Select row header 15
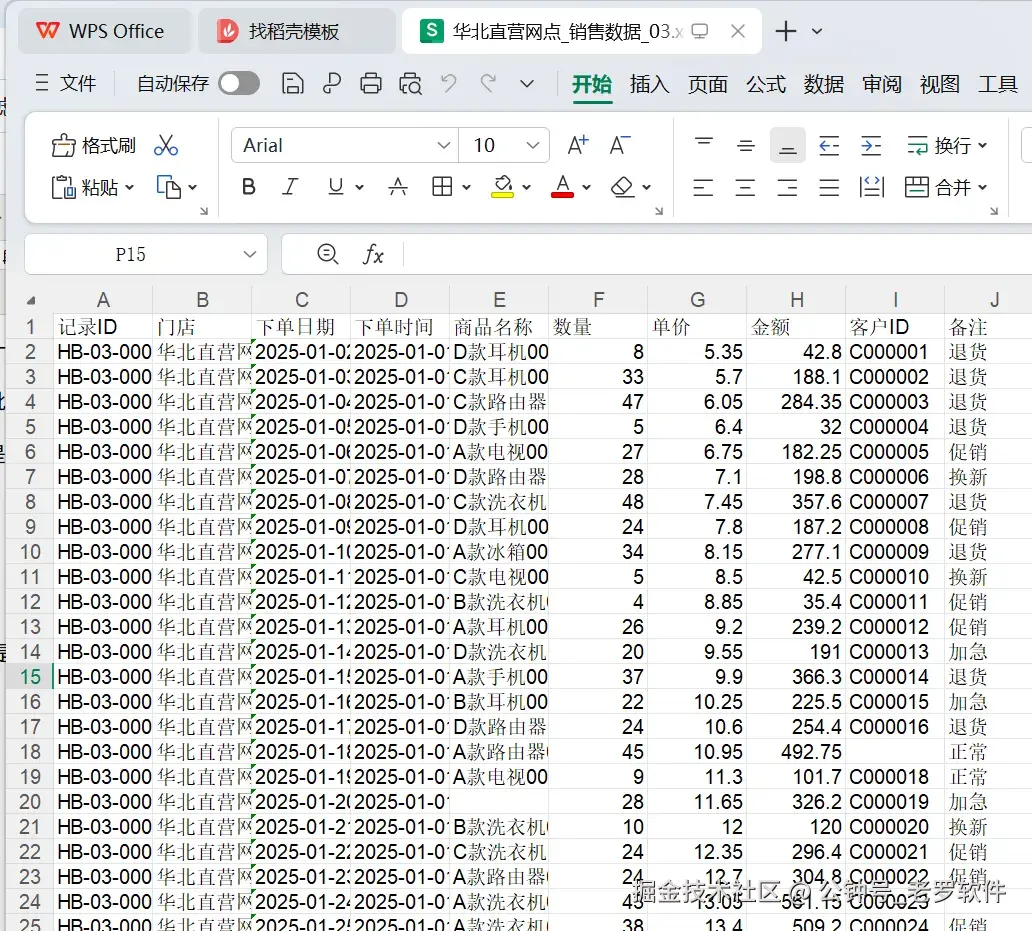Screen dimensions: 1032x931 point(30,676)
